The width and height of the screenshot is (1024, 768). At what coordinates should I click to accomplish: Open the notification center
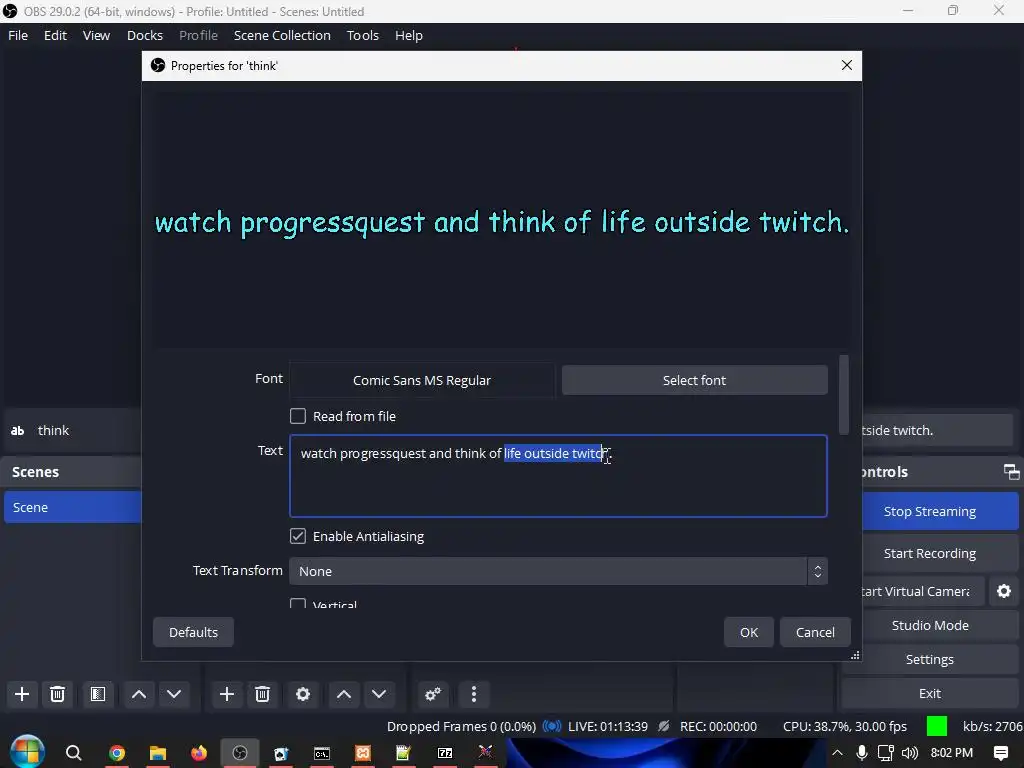(1000, 753)
